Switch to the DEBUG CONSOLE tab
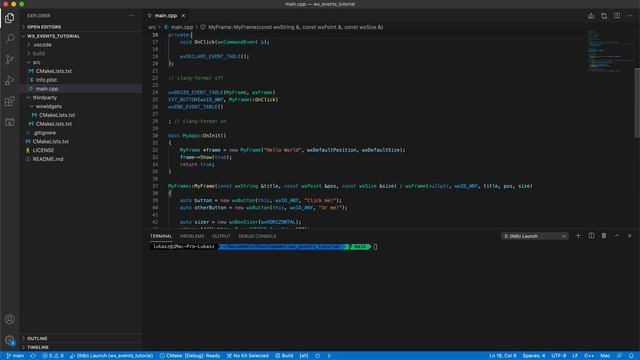The image size is (640, 360). pos(257,236)
